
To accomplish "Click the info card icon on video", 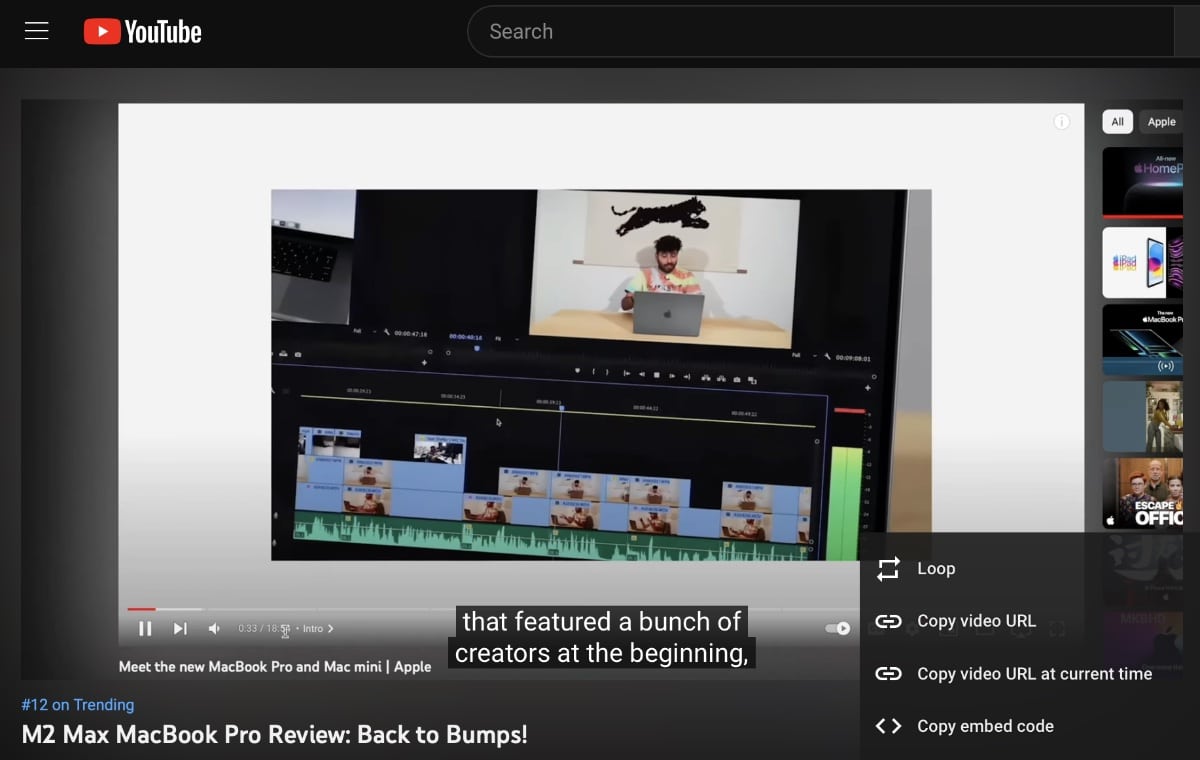I will coord(1061,122).
